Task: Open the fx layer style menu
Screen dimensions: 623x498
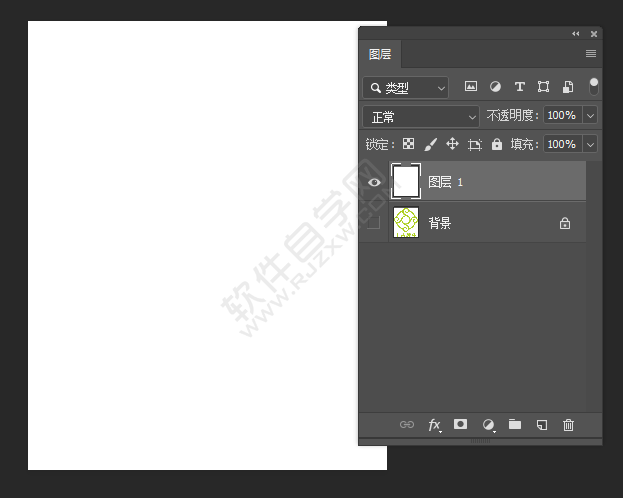Action: click(435, 425)
